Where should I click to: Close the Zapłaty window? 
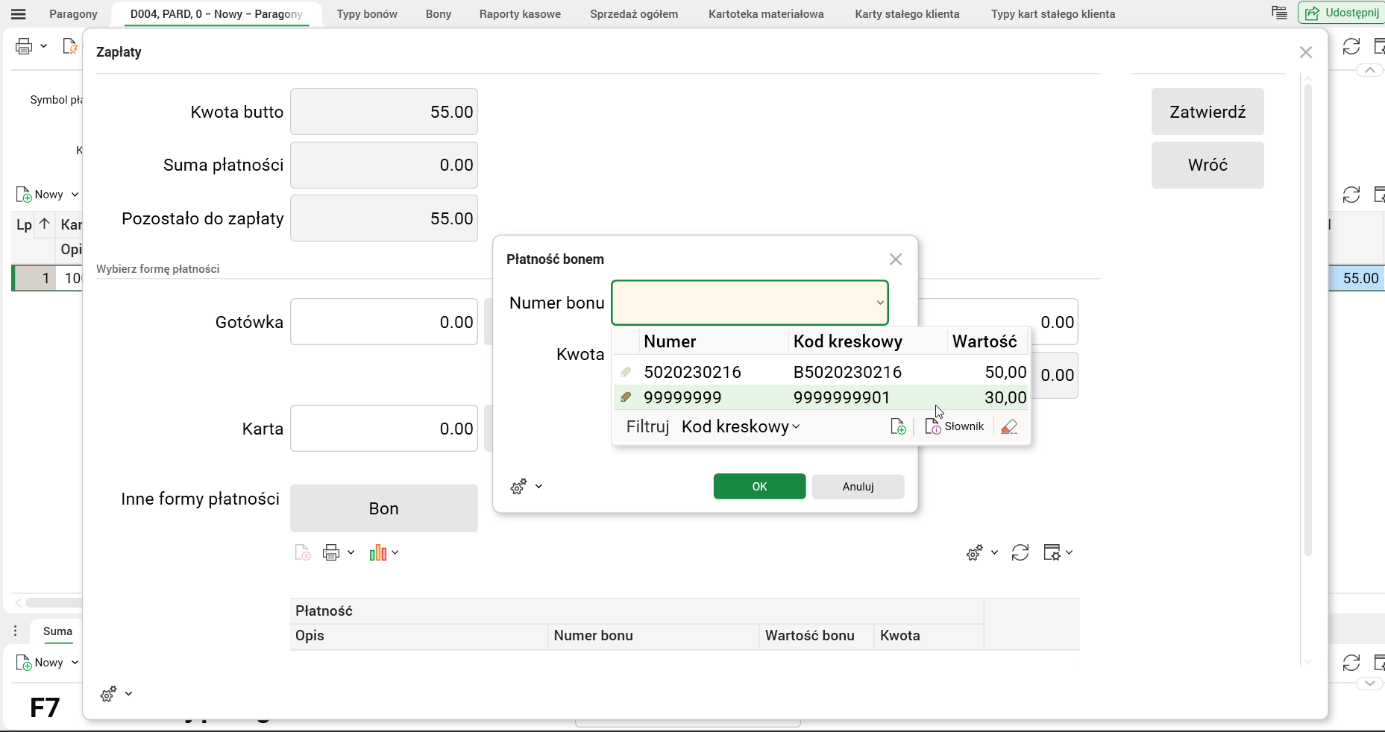[1306, 52]
